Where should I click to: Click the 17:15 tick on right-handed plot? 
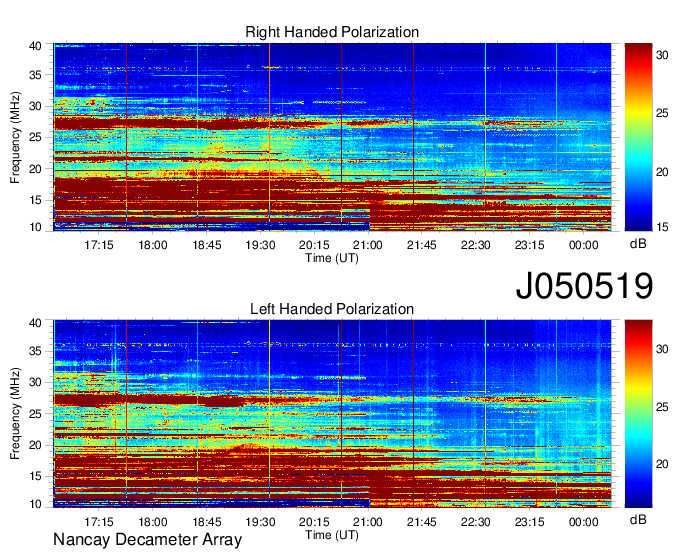99,245
